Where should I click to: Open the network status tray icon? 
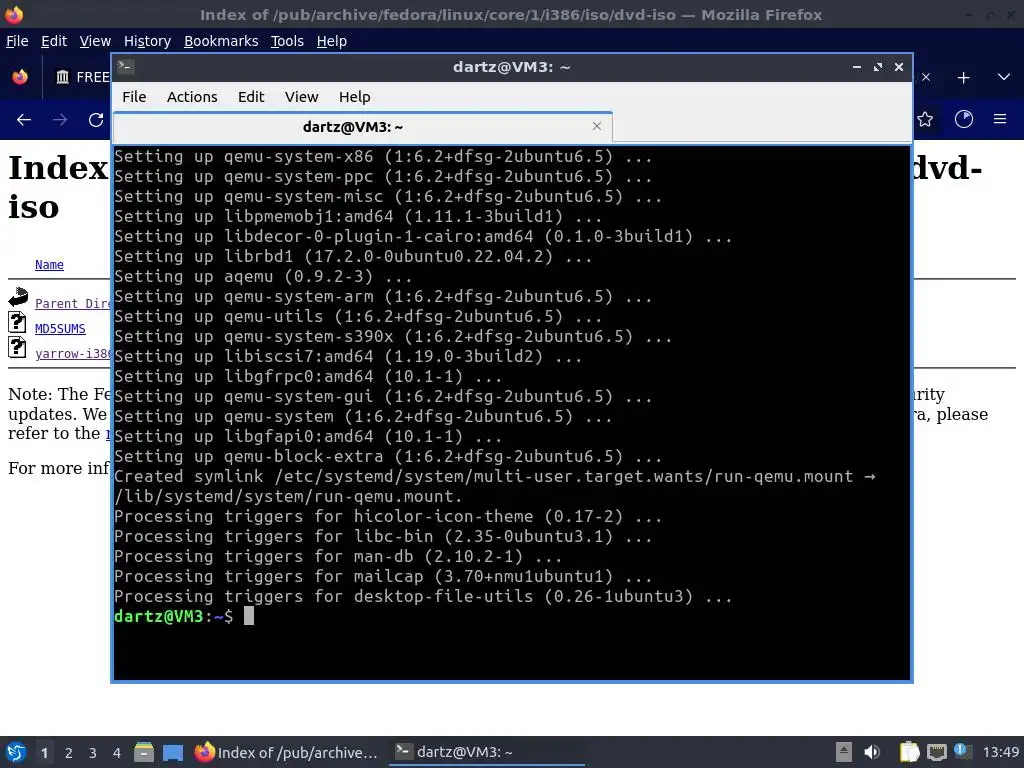click(936, 752)
